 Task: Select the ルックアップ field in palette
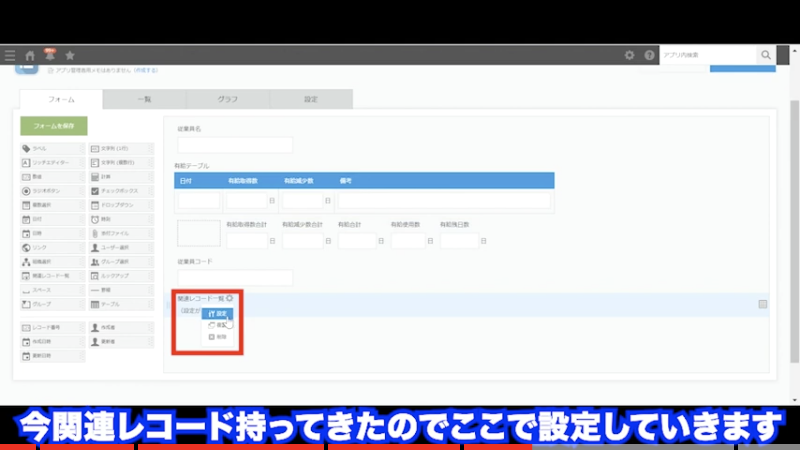(120, 275)
